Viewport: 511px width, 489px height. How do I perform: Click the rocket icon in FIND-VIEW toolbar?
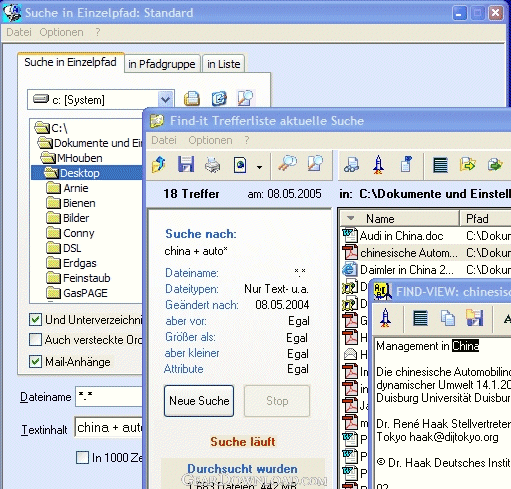385,317
